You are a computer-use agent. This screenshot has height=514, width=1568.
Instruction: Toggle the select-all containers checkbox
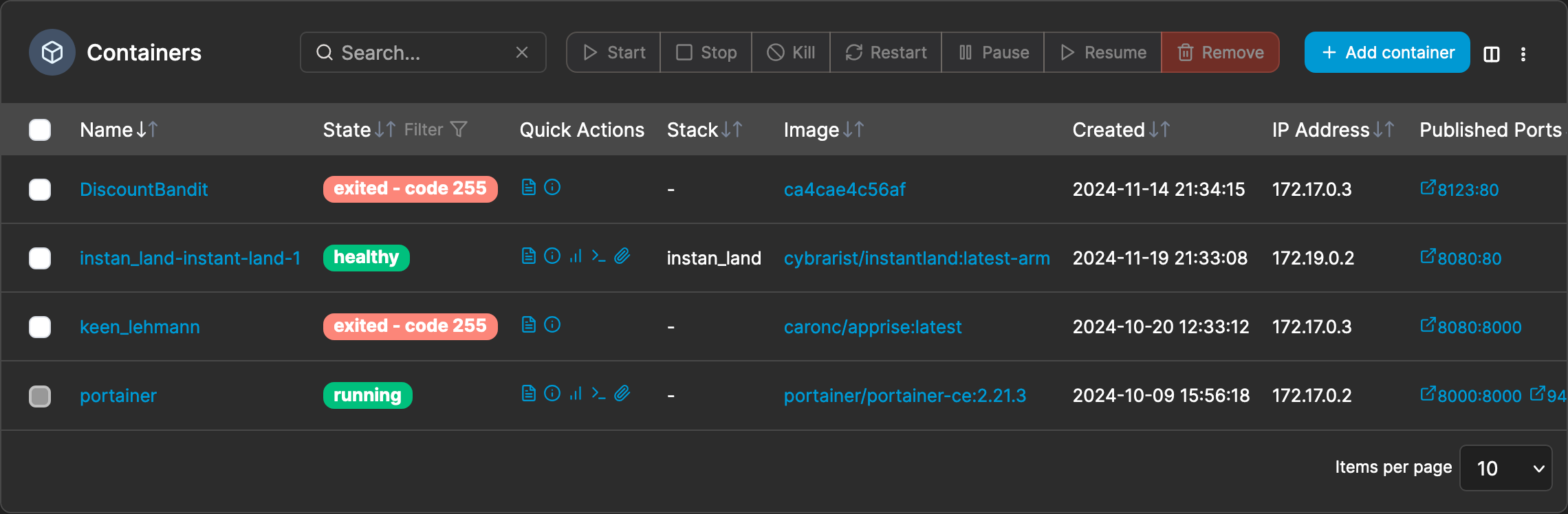[40, 130]
